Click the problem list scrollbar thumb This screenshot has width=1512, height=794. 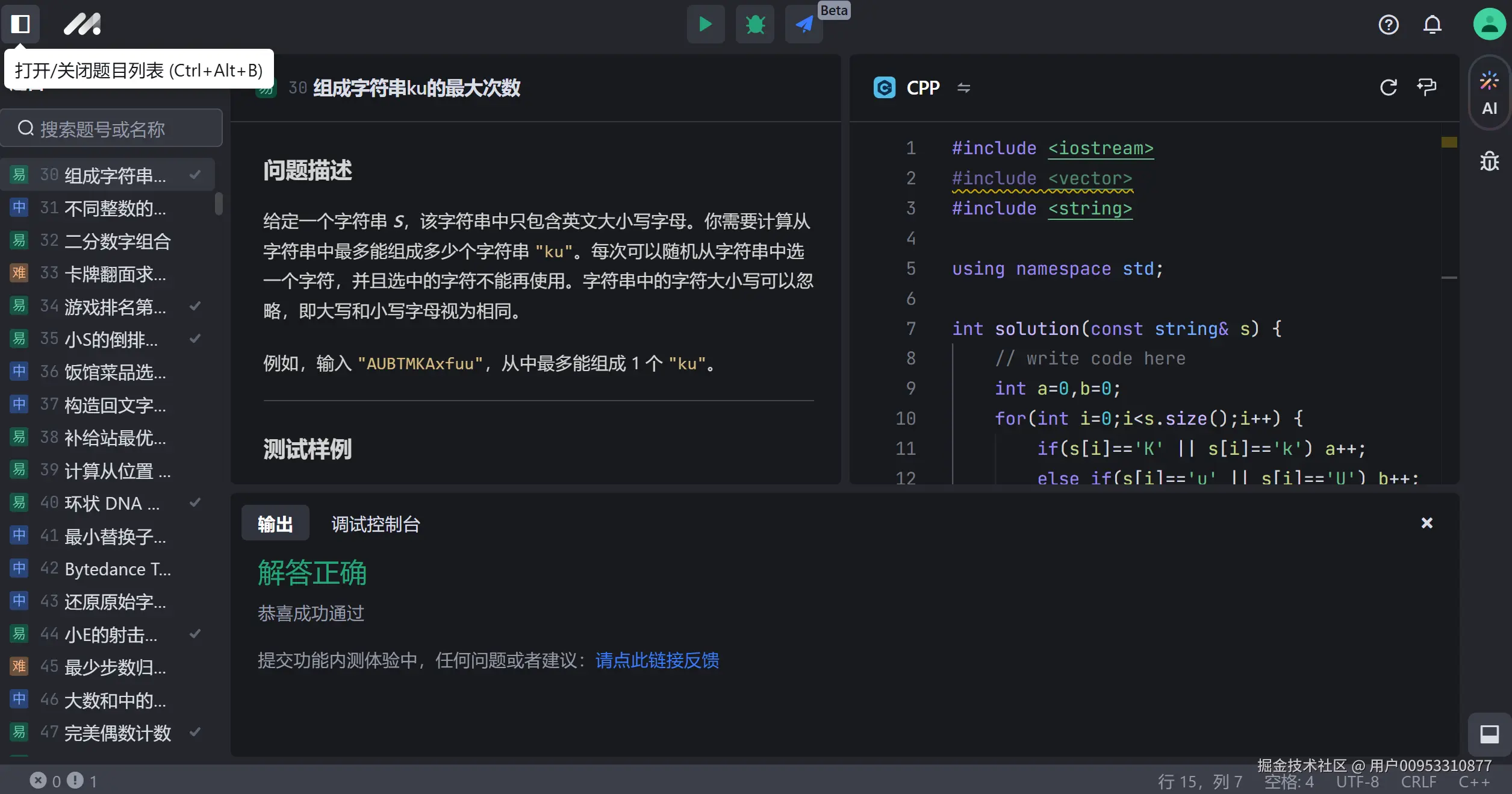point(219,203)
